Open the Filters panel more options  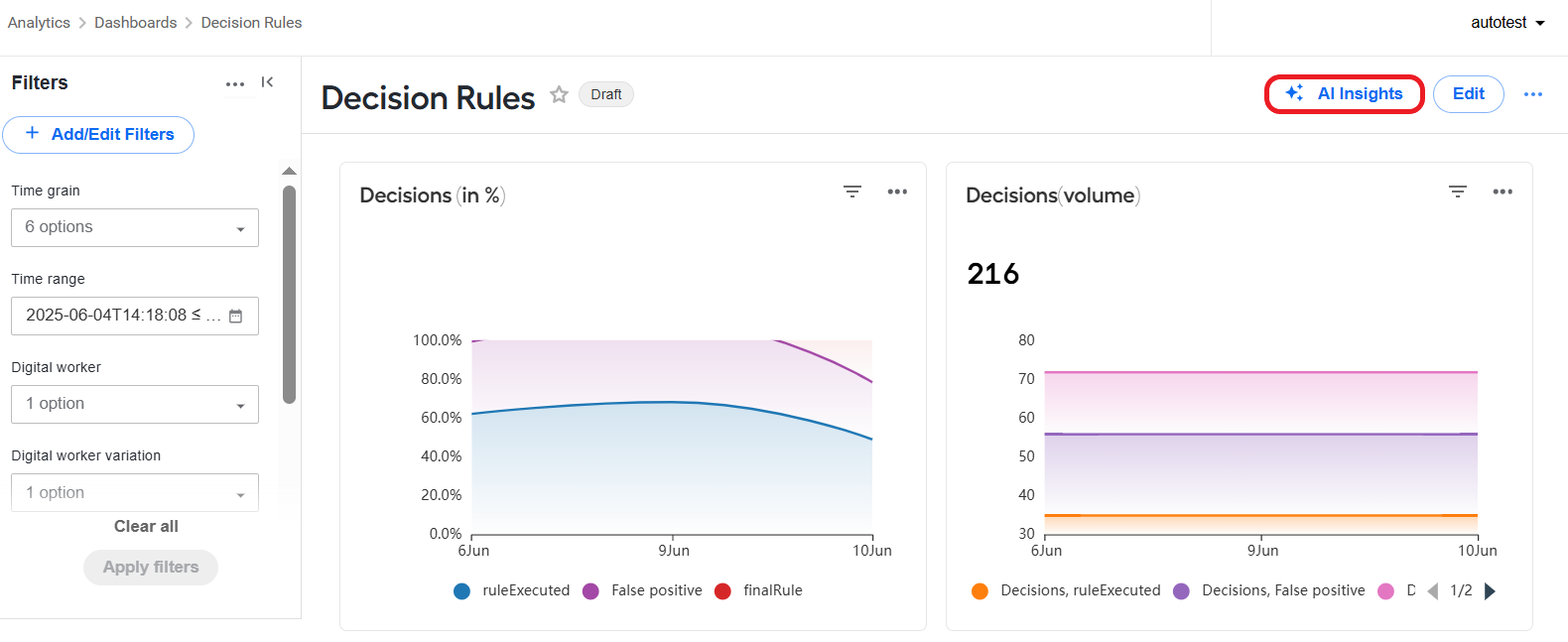[x=235, y=84]
